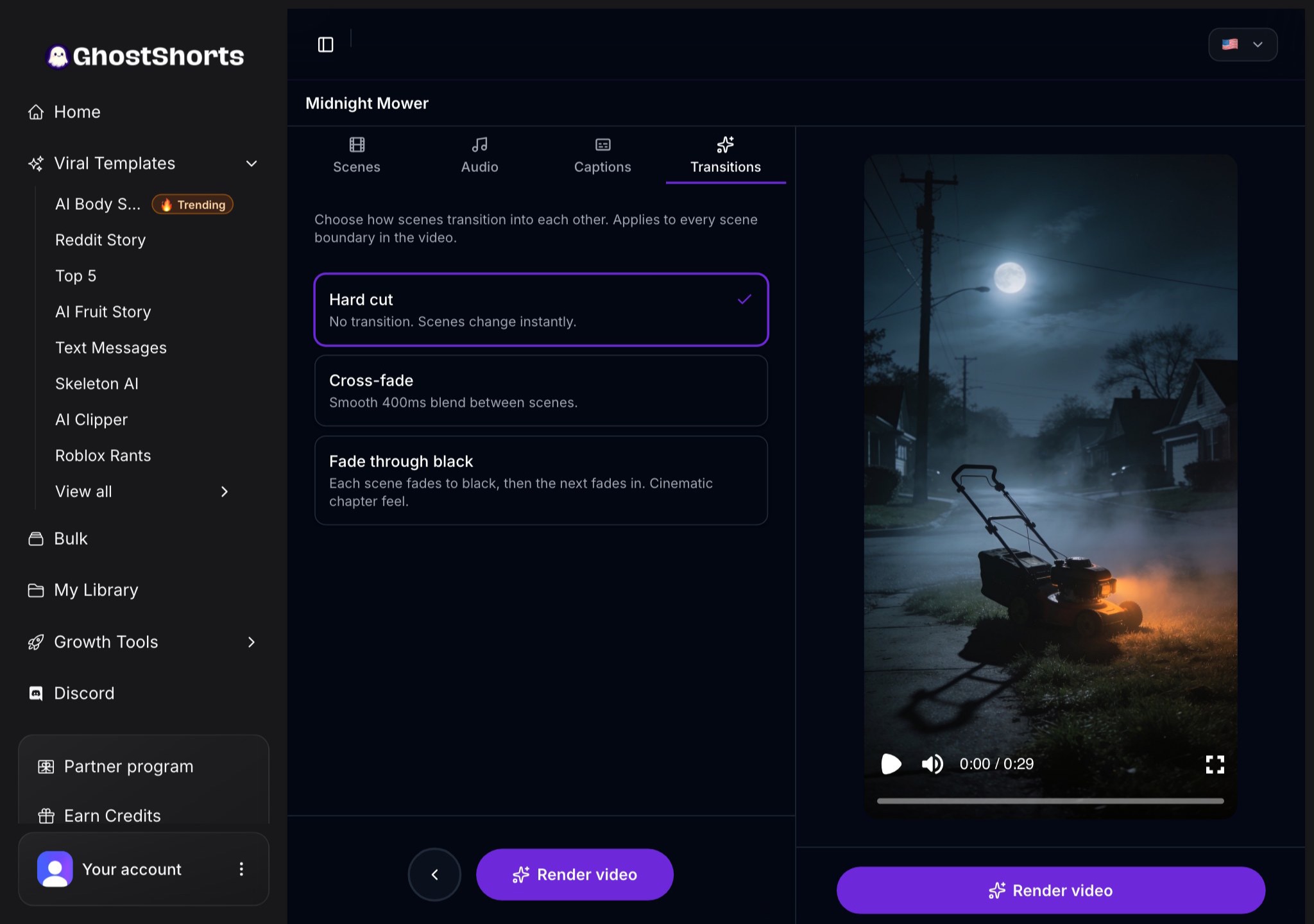Open the Roblox Rants template
Viewport: 1314px width, 924px height.
tap(103, 456)
